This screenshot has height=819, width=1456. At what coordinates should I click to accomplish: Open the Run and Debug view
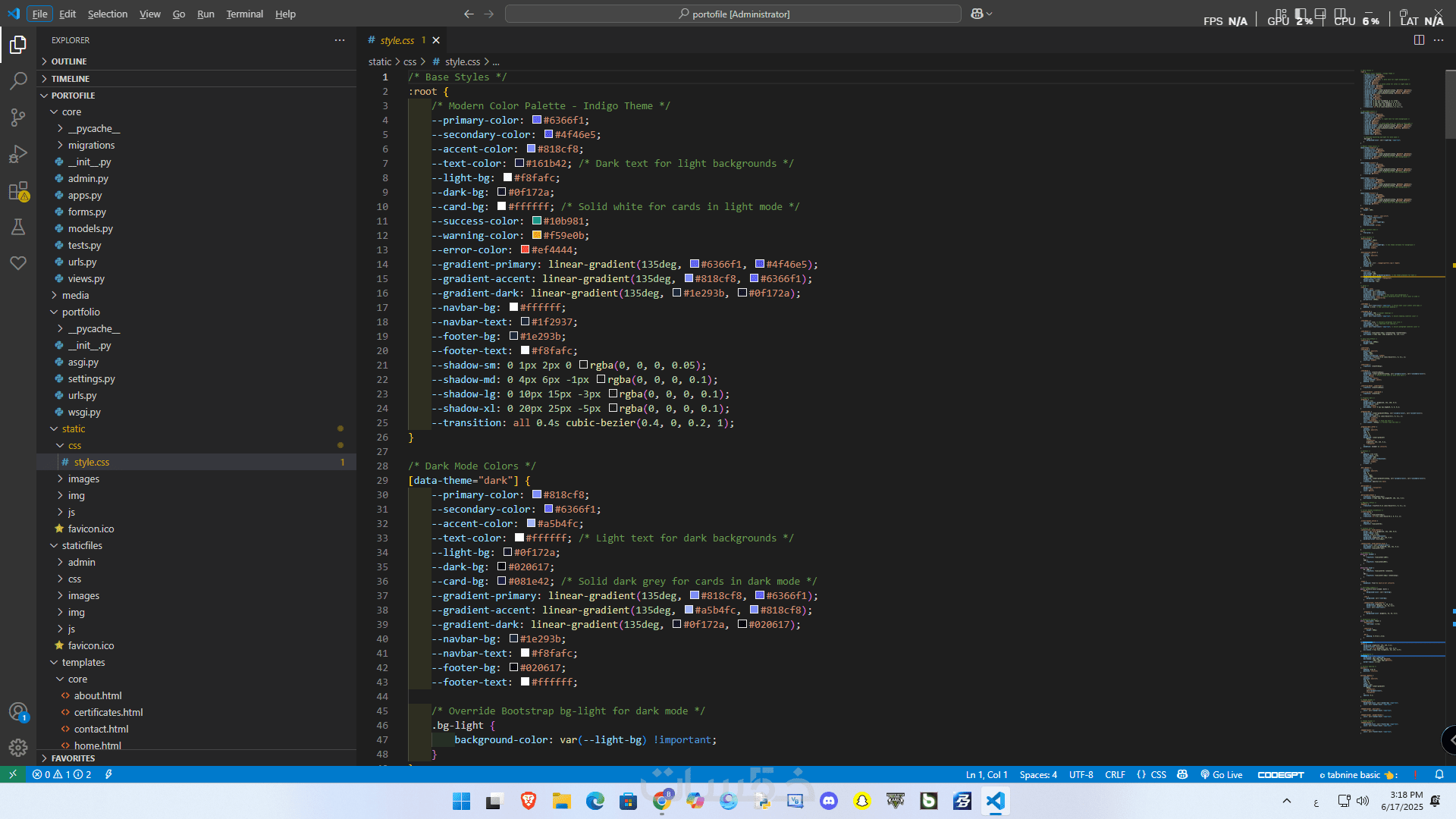[18, 154]
